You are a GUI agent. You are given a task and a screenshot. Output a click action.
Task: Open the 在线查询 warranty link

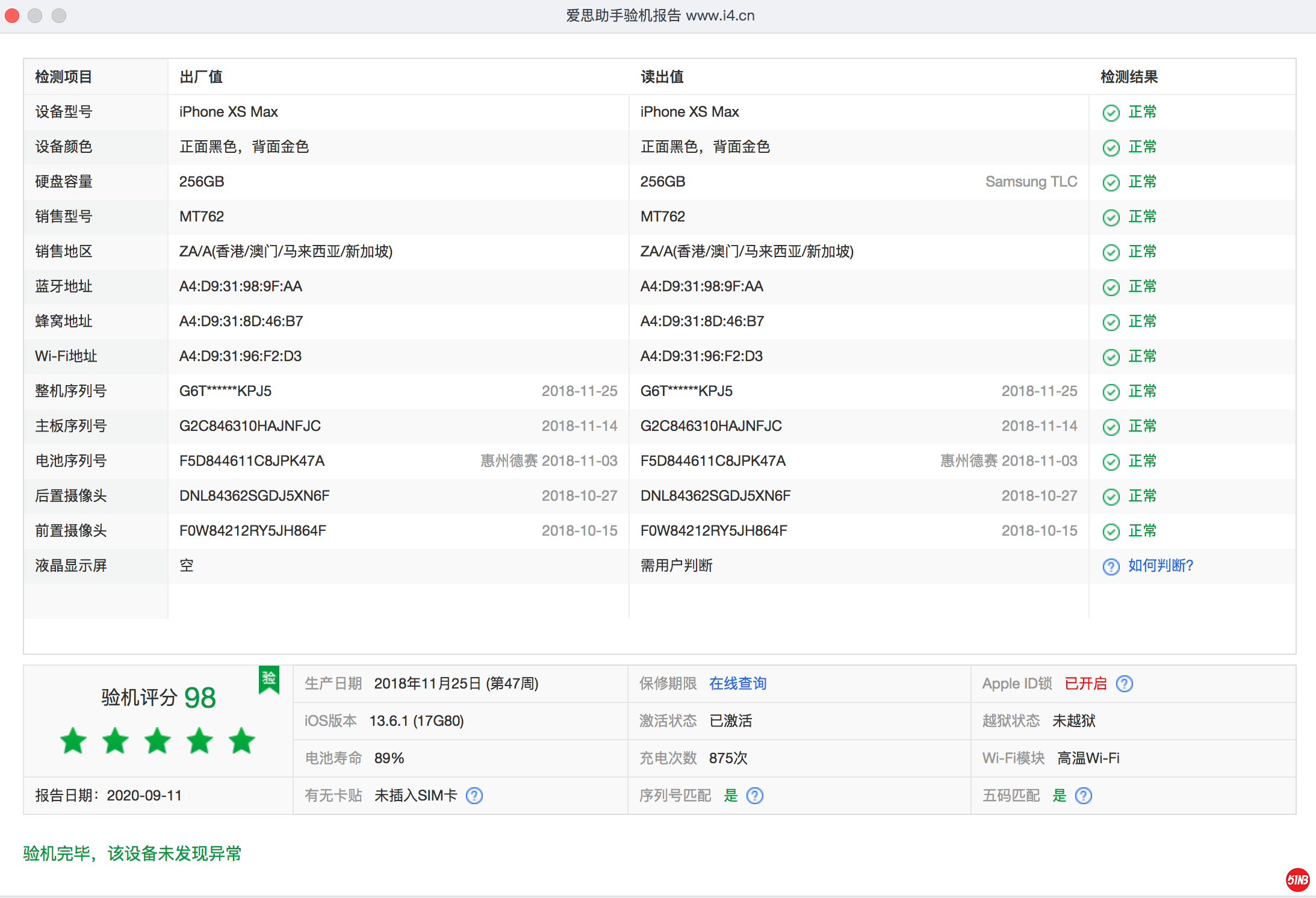[x=737, y=684]
